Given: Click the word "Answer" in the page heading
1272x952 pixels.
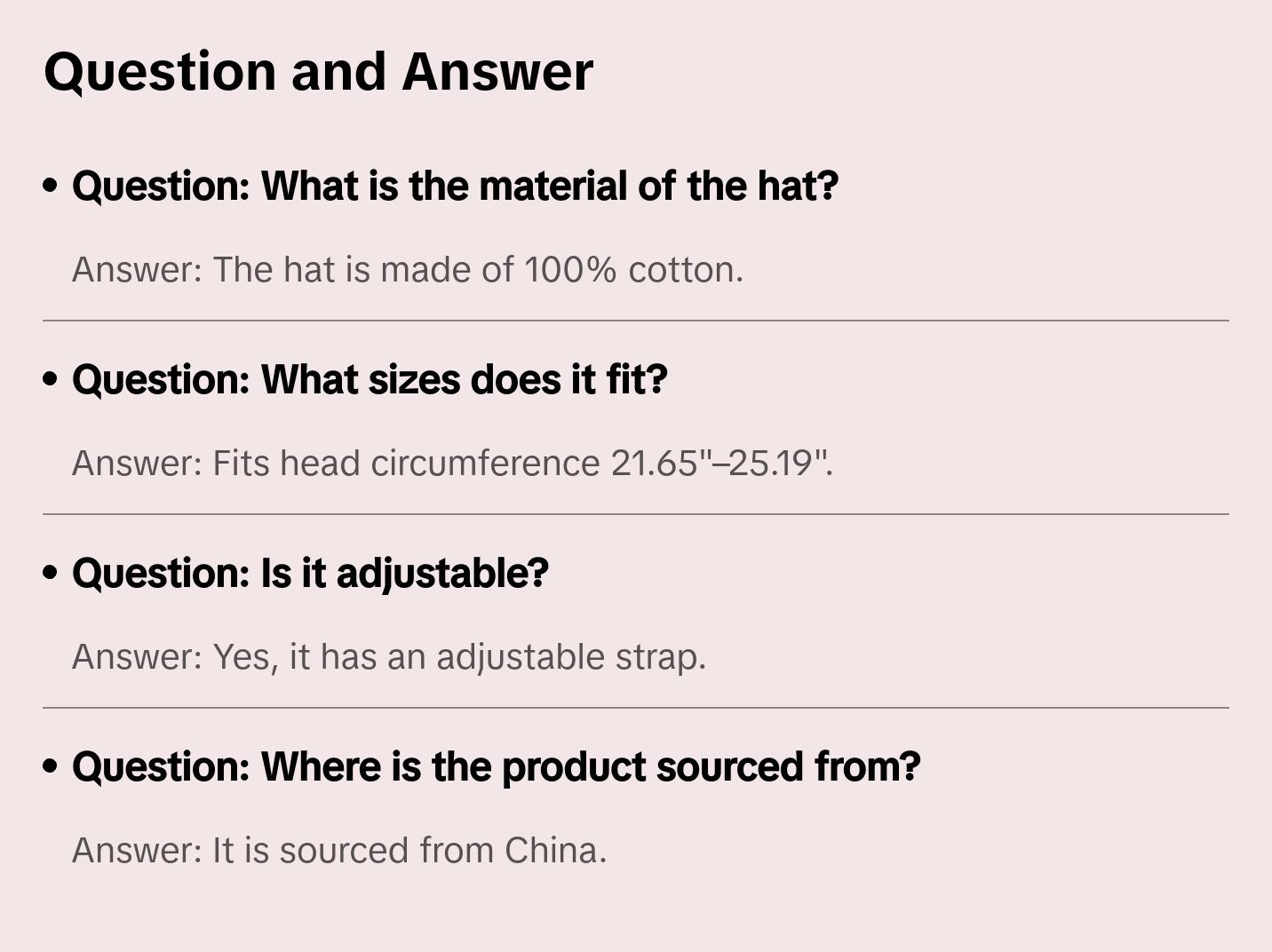Looking at the screenshot, I should pos(497,71).
